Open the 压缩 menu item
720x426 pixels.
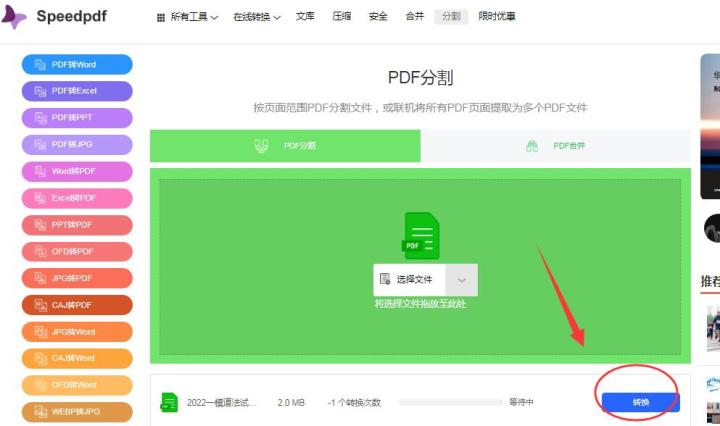341,17
